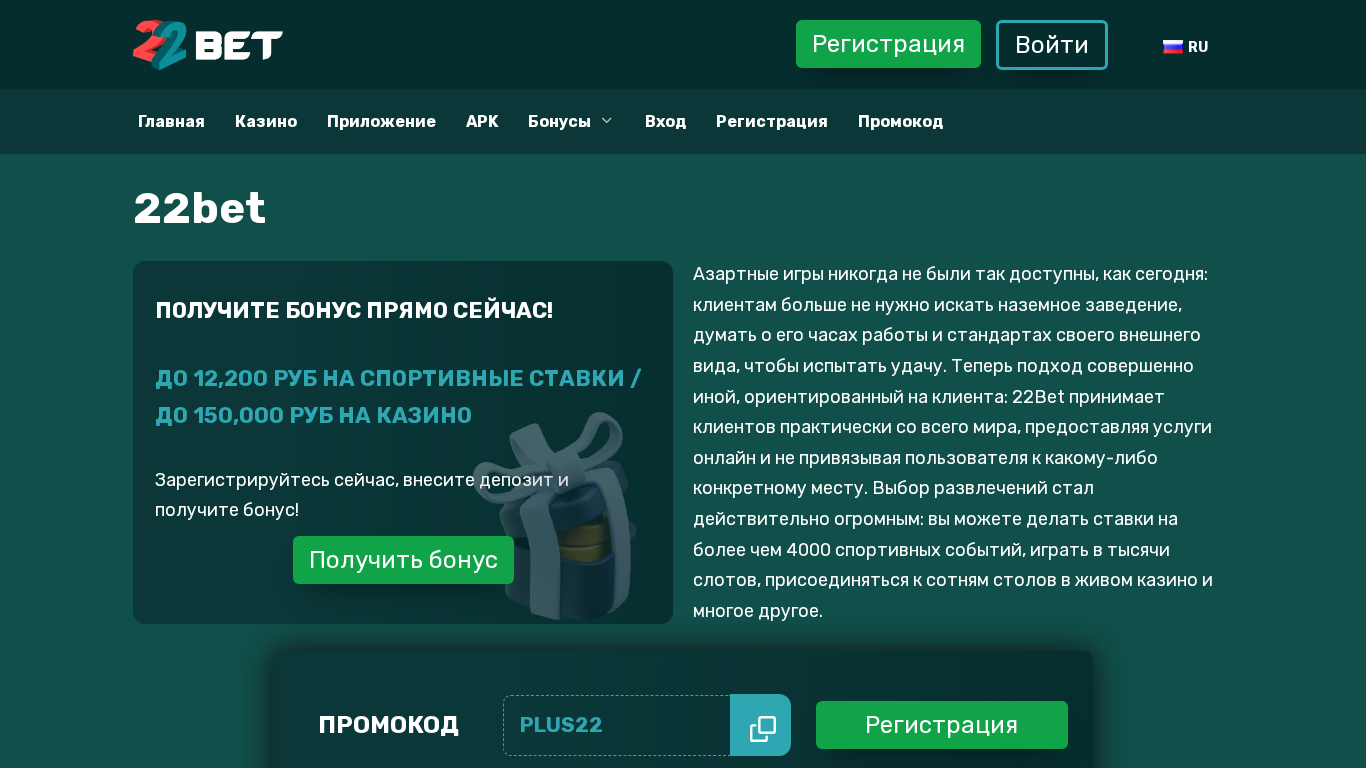Open the RU language selector
Screen dimensions: 1366x768
1186,47
